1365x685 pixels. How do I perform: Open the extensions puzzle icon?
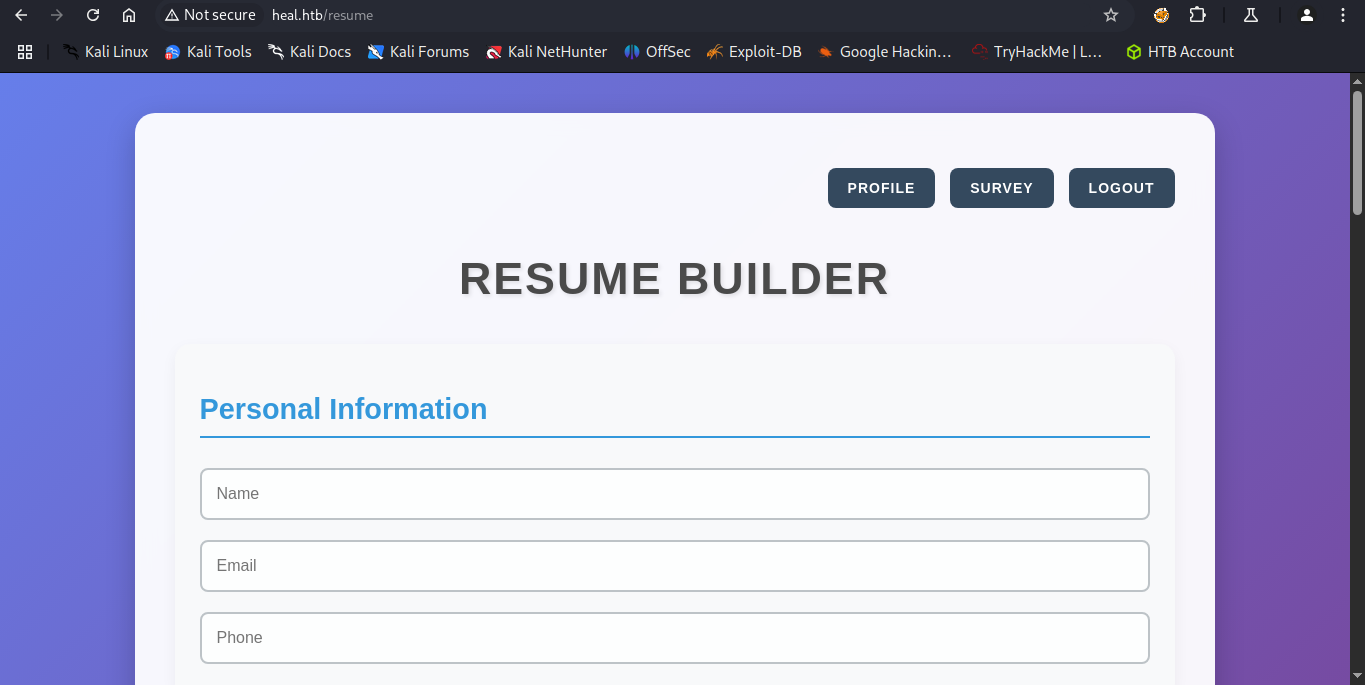pyautogui.click(x=1197, y=15)
